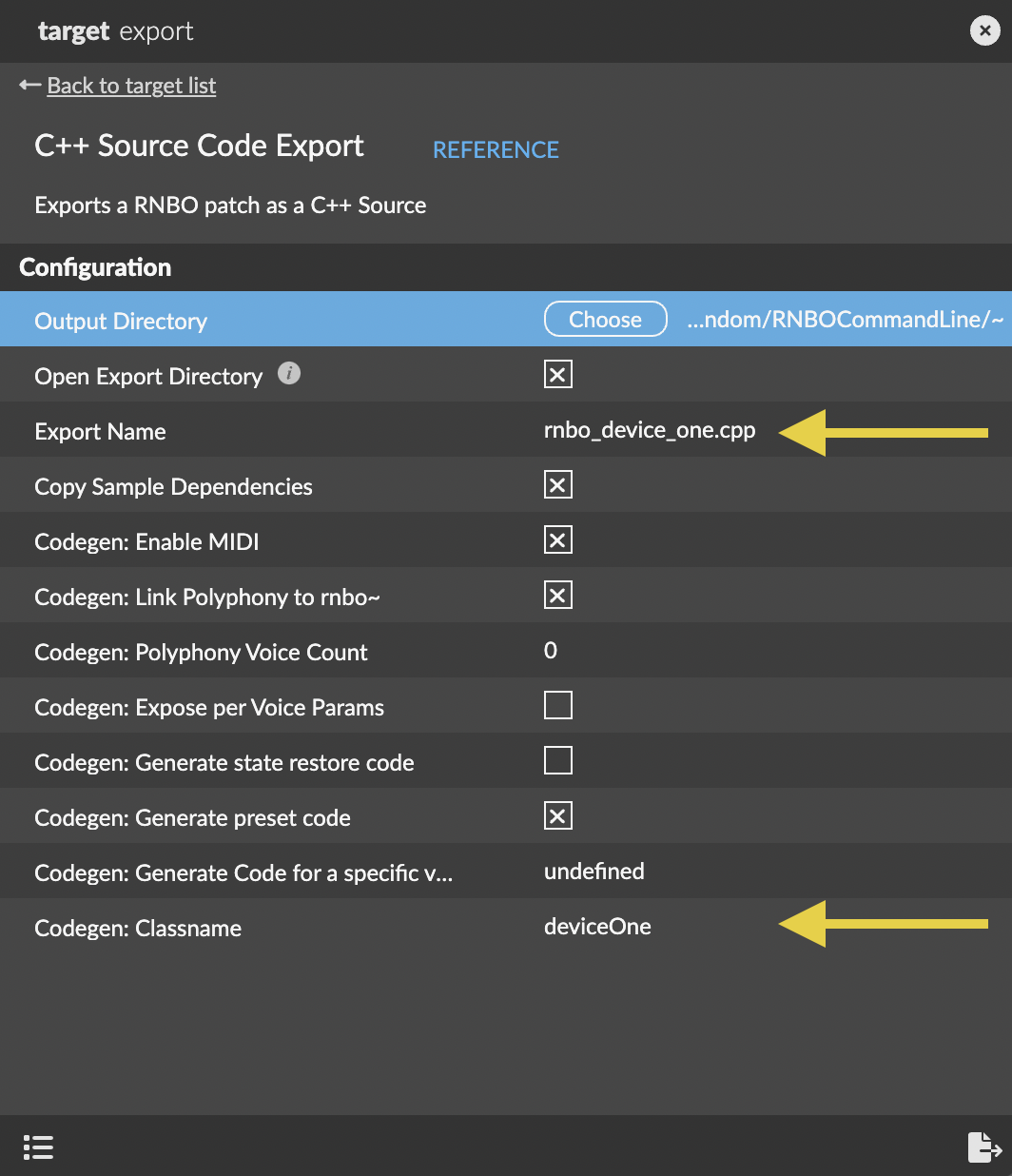The height and width of the screenshot is (1176, 1012).
Task: Click the back arrow icon near top left
Action: (x=27, y=85)
